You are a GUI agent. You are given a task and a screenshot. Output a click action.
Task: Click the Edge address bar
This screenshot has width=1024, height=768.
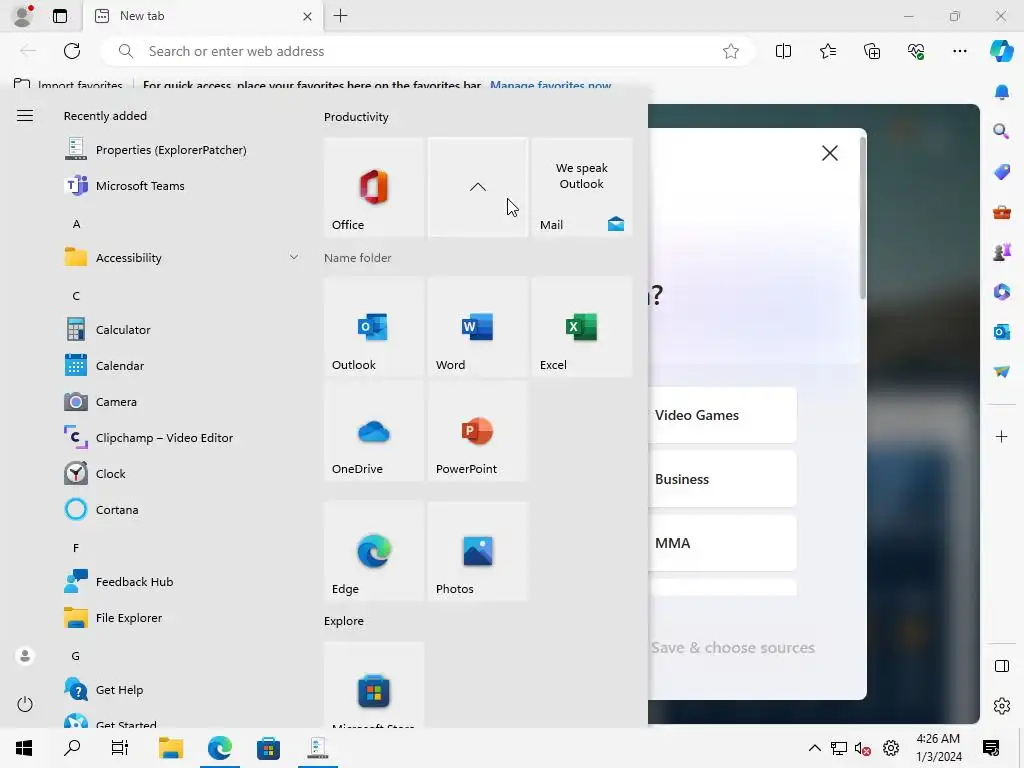coord(428,51)
